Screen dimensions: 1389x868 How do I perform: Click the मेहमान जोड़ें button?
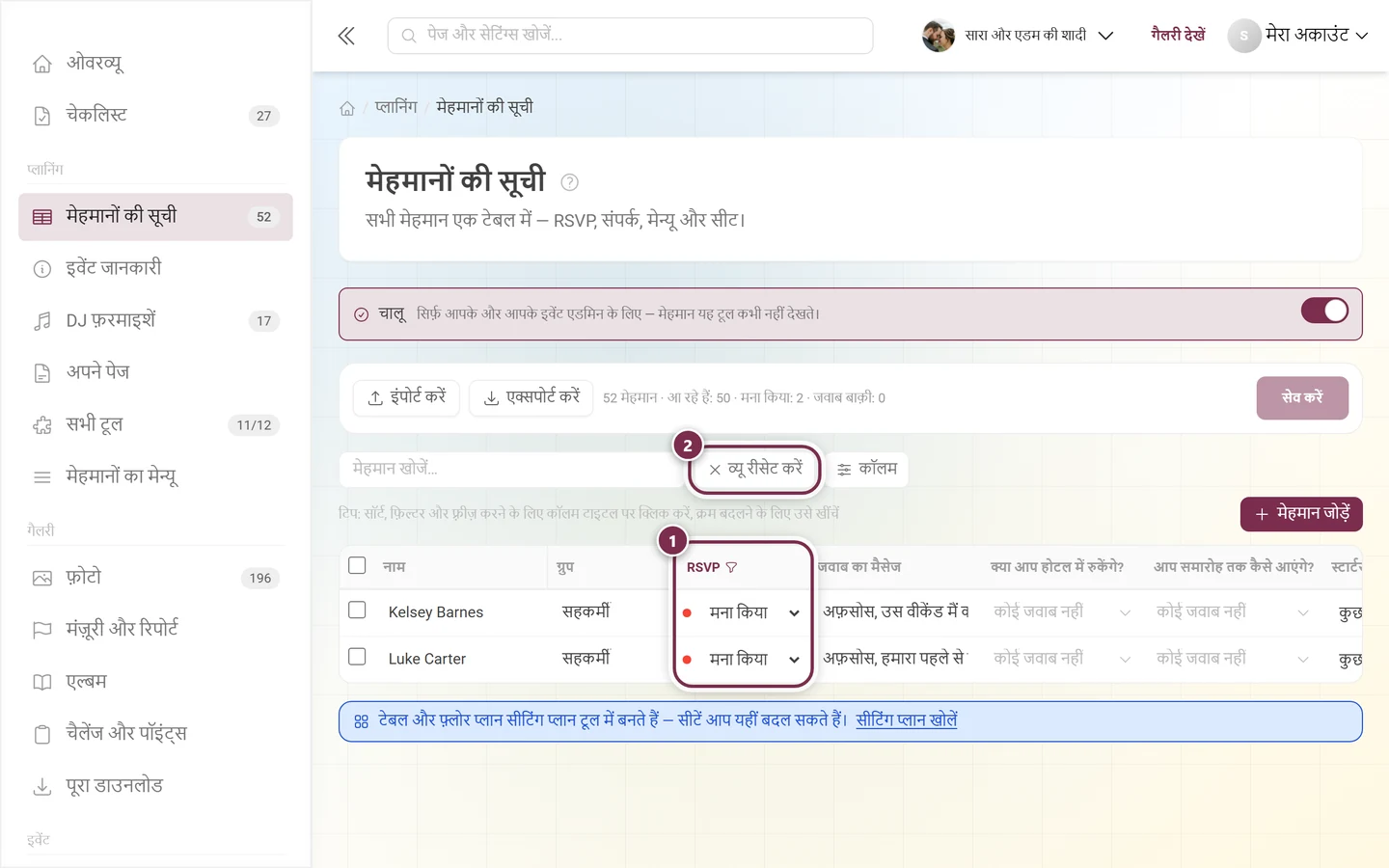1301,514
